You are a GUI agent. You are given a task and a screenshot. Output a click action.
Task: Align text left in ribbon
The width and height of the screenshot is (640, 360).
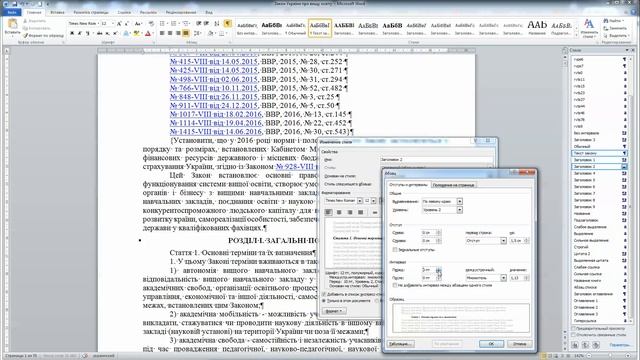click(162, 33)
